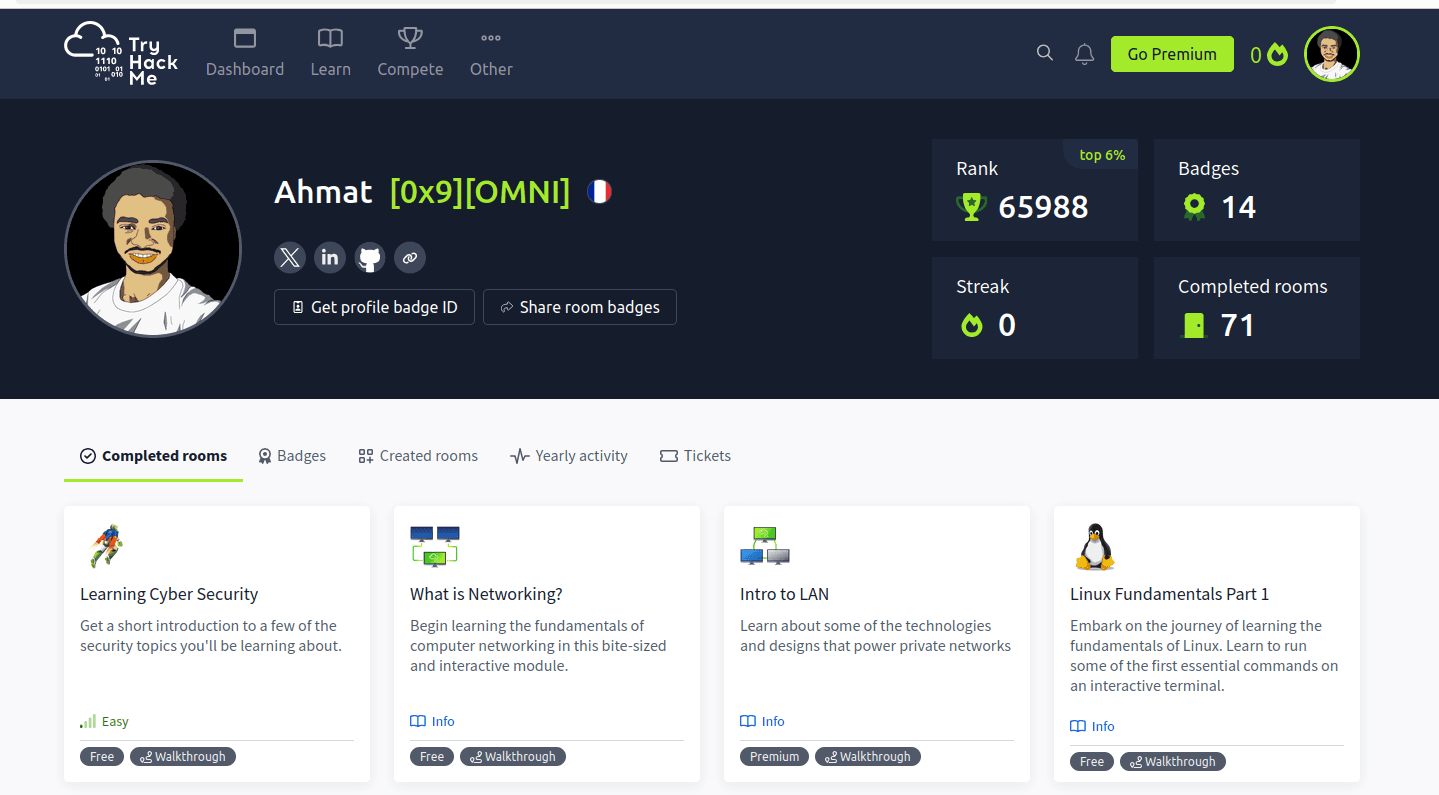The height and width of the screenshot is (795, 1439).
Task: Open the user avatar menu in navbar
Action: point(1331,54)
